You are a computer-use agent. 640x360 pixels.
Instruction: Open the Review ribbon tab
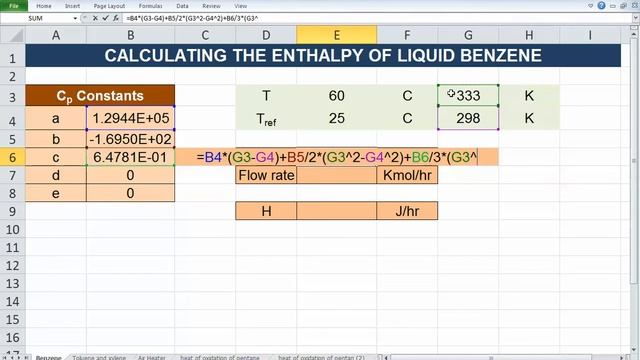(211, 6)
